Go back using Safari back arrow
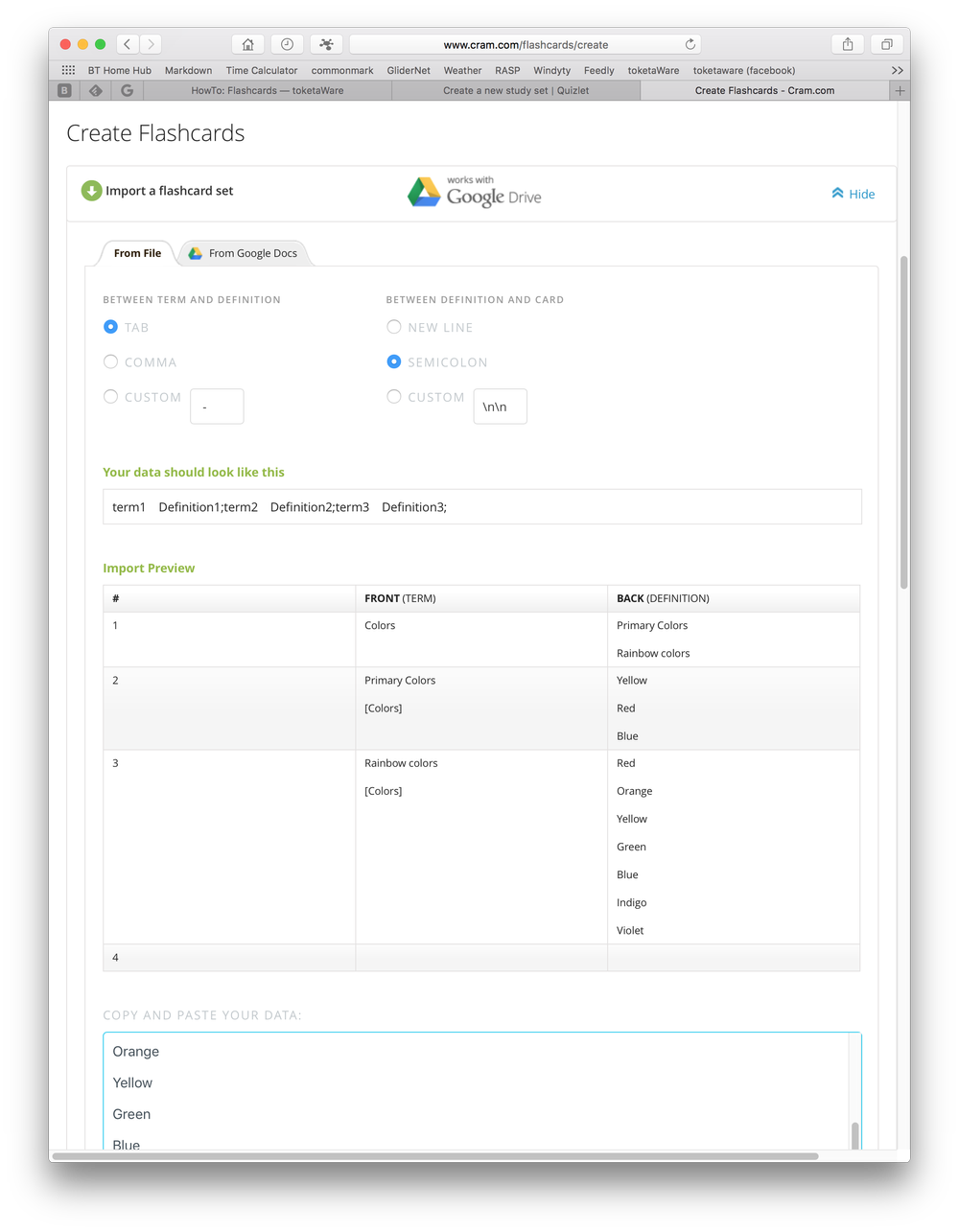959x1232 pixels. pos(128,44)
